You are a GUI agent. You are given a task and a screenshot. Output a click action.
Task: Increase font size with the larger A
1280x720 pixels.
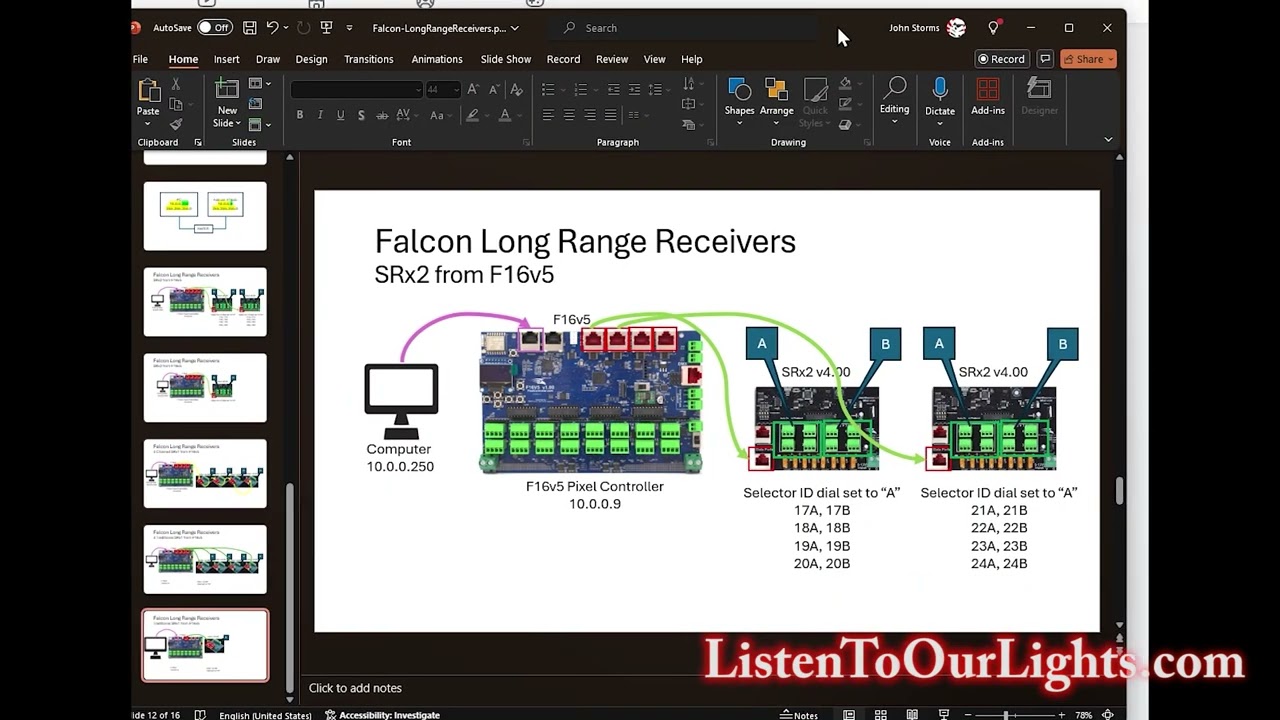(473, 90)
